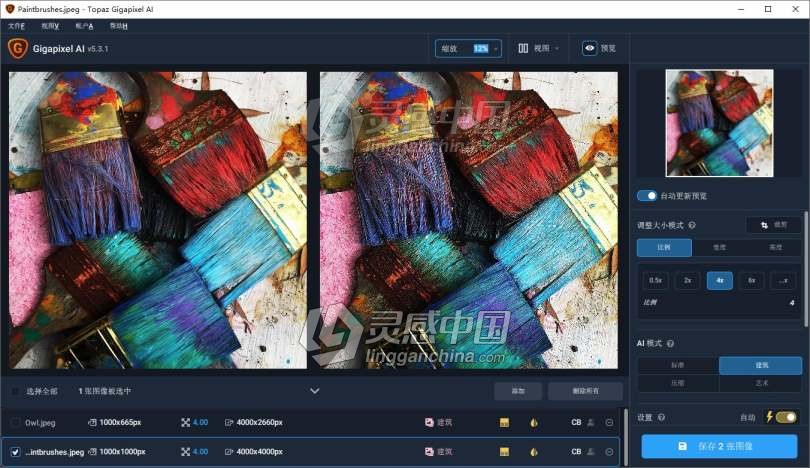Uncheck the intbrushes.jpeg row checkbox

(15, 451)
